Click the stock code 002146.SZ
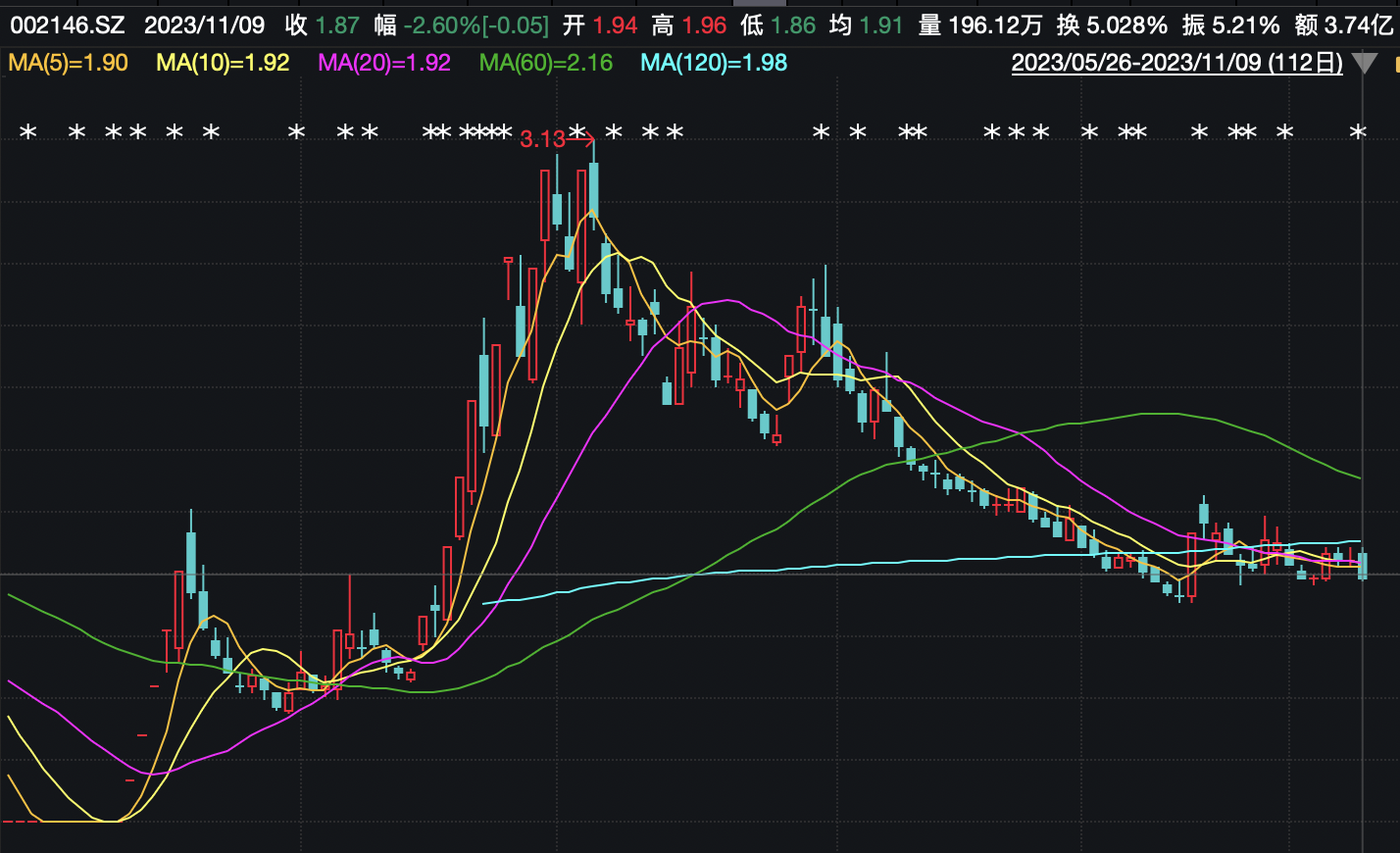 pos(68,25)
